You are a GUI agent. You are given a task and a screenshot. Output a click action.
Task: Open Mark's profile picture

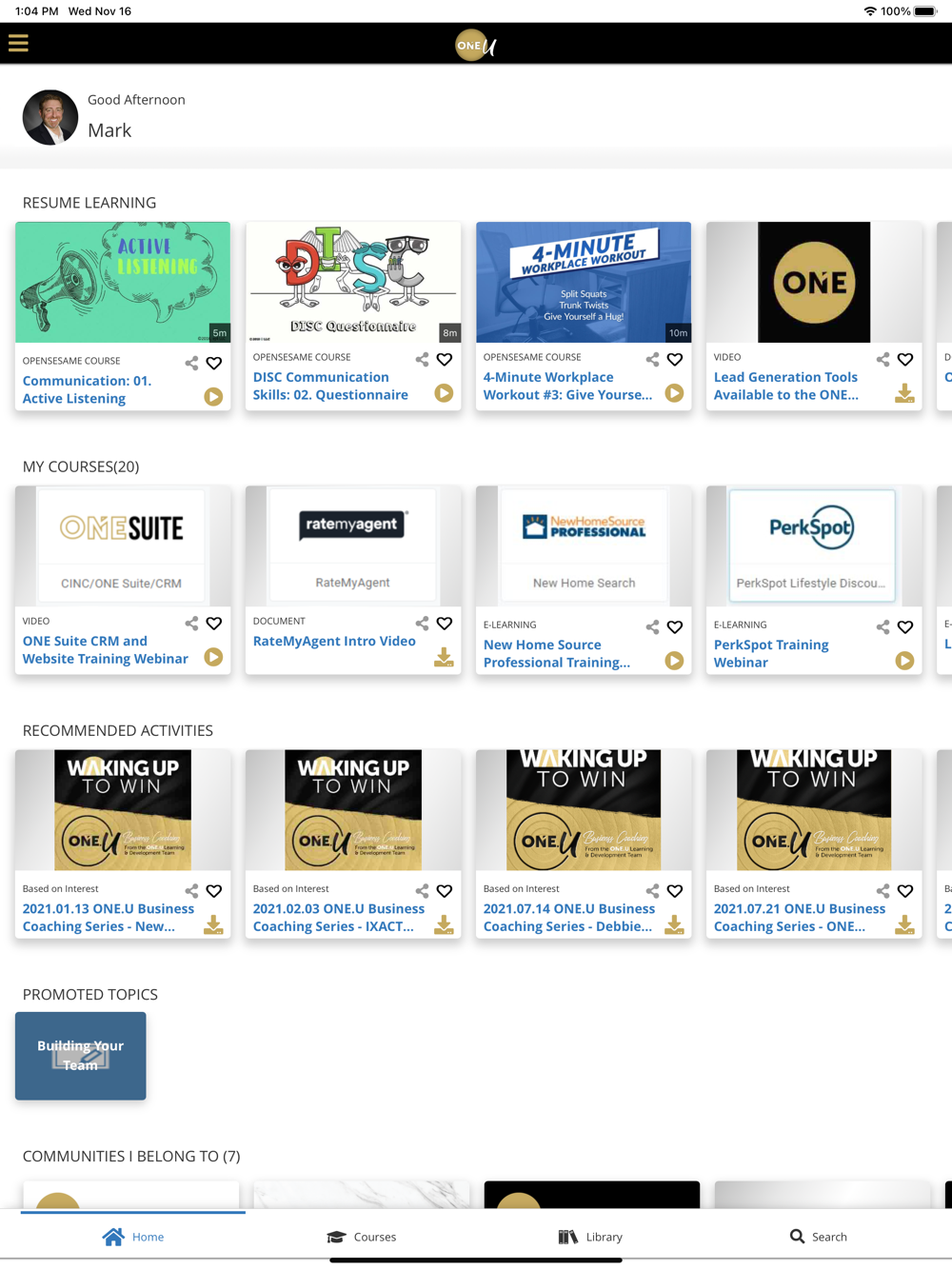pos(50,117)
